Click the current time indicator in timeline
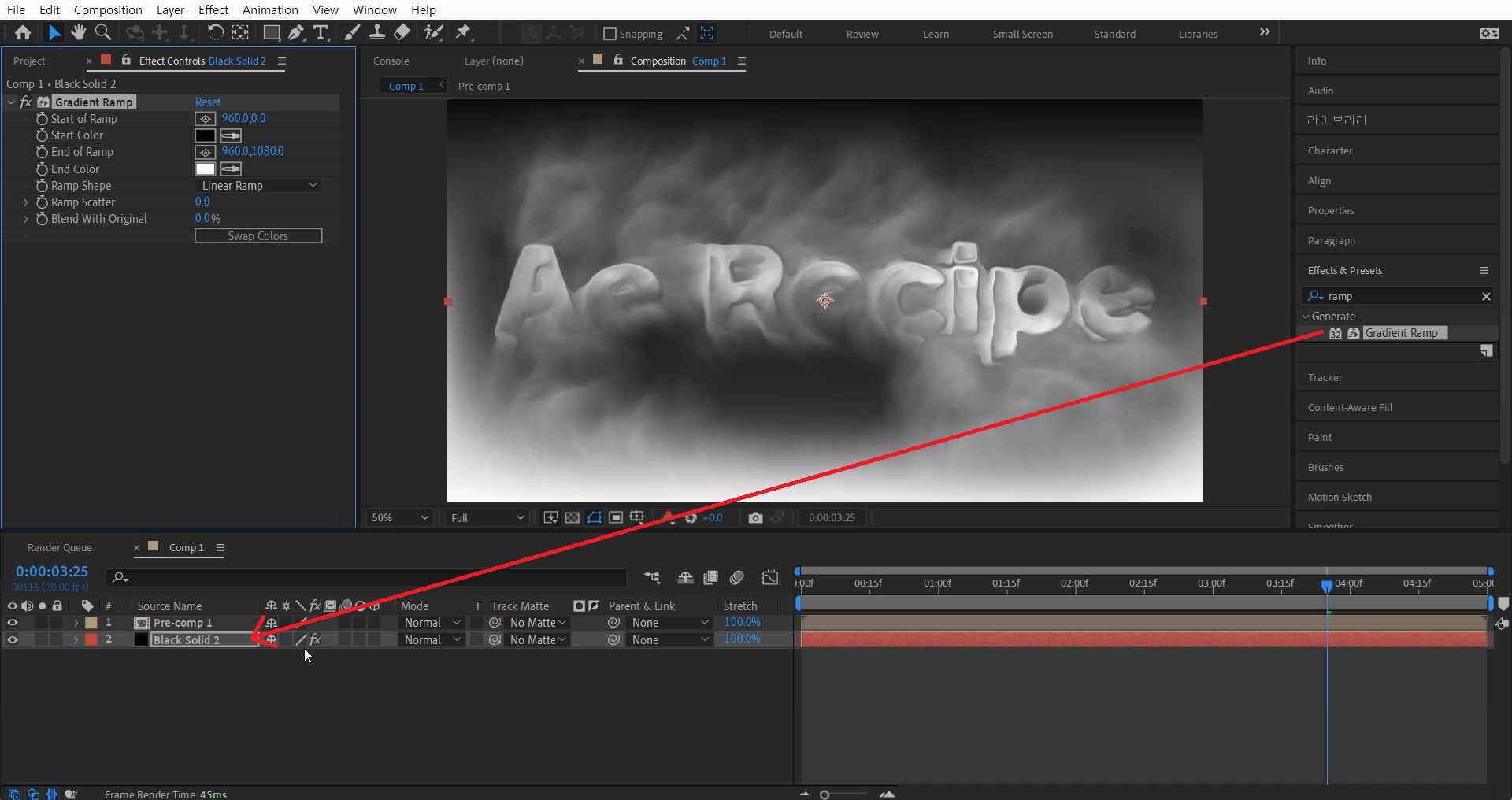The width and height of the screenshot is (1512, 800). point(1327,585)
